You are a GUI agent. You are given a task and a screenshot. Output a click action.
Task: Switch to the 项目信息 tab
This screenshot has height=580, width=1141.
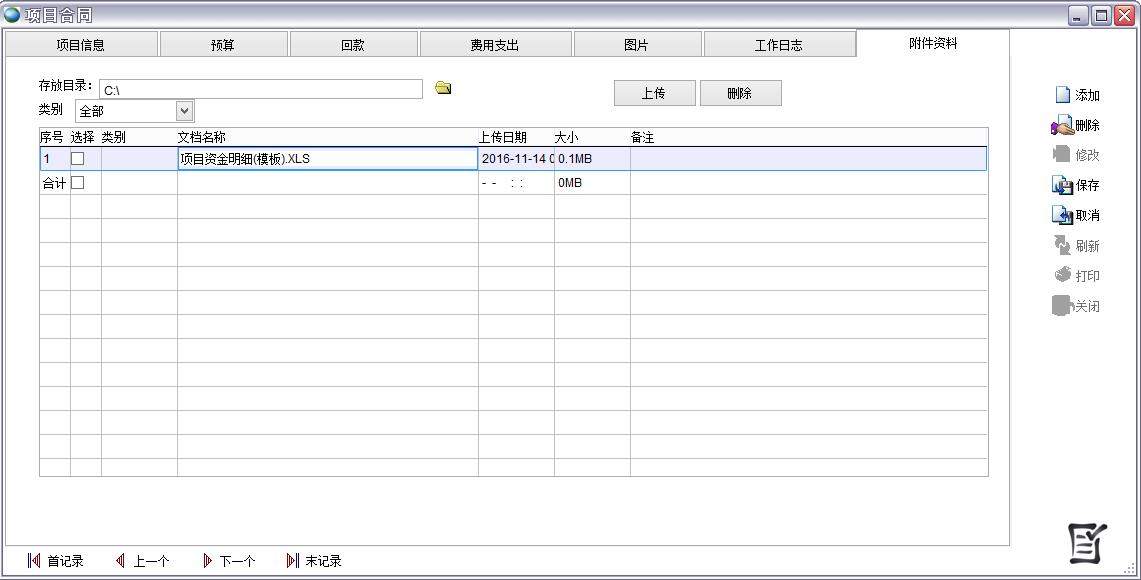tap(81, 43)
